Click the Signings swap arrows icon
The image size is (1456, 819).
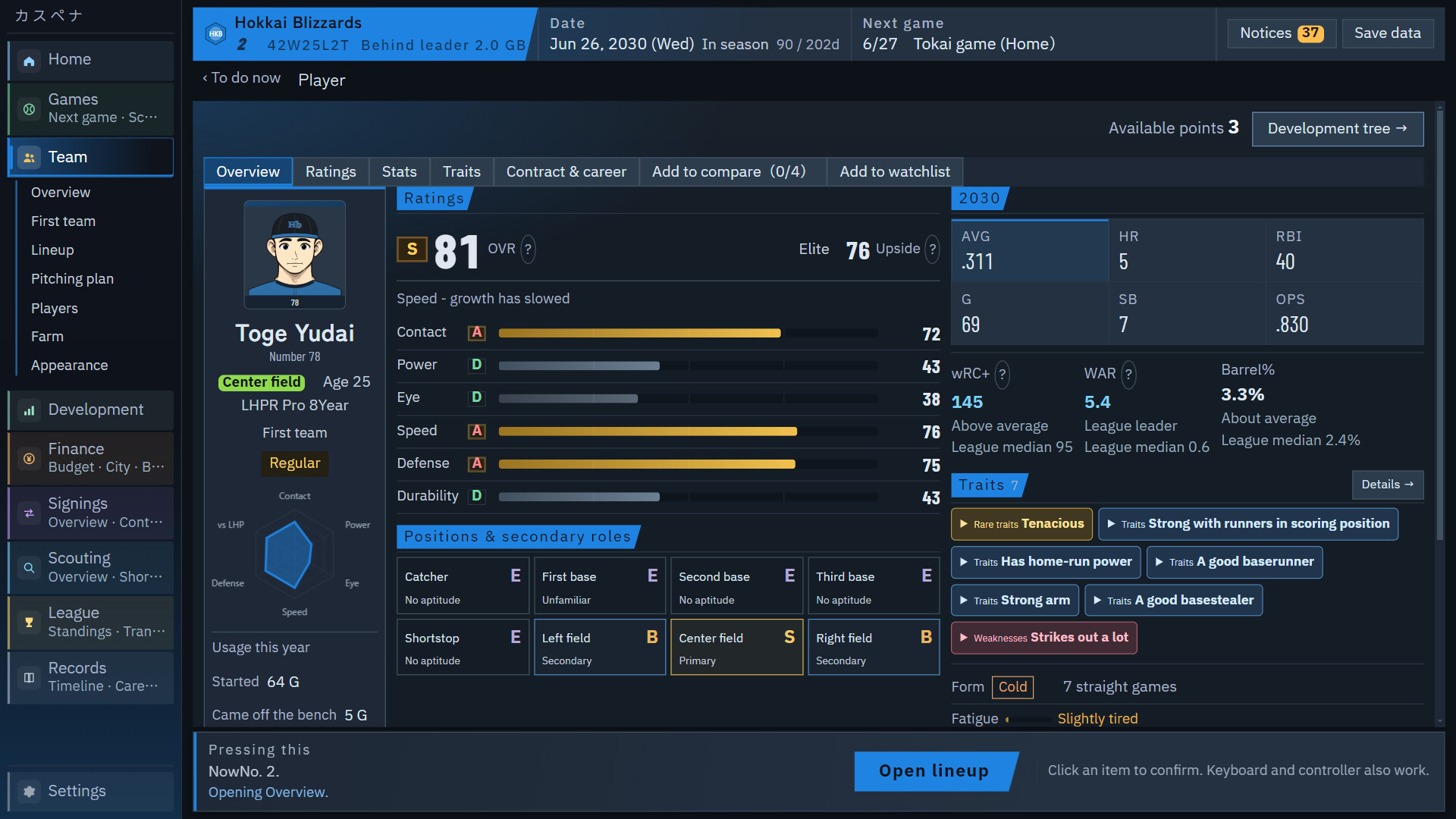coord(29,513)
